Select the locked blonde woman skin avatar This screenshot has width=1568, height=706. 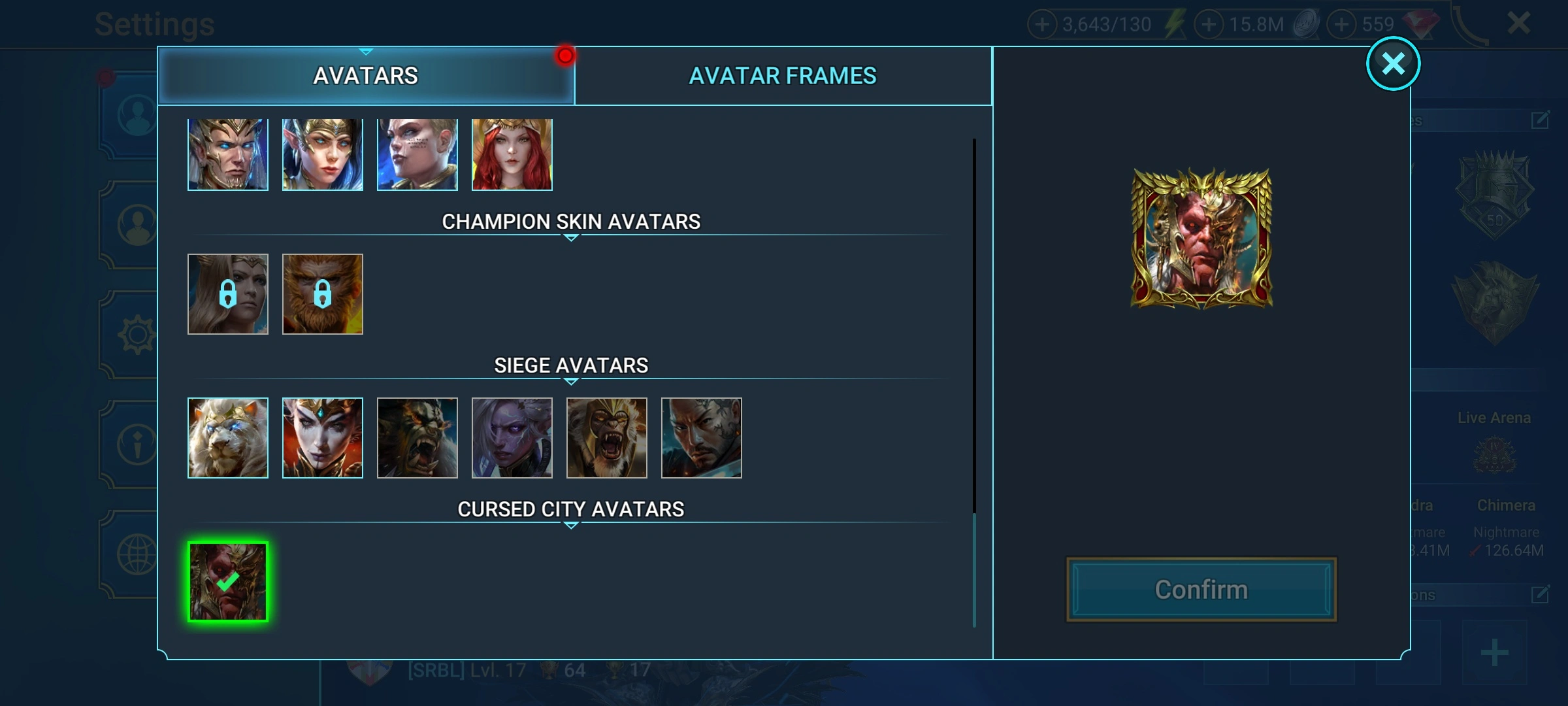[x=227, y=294]
